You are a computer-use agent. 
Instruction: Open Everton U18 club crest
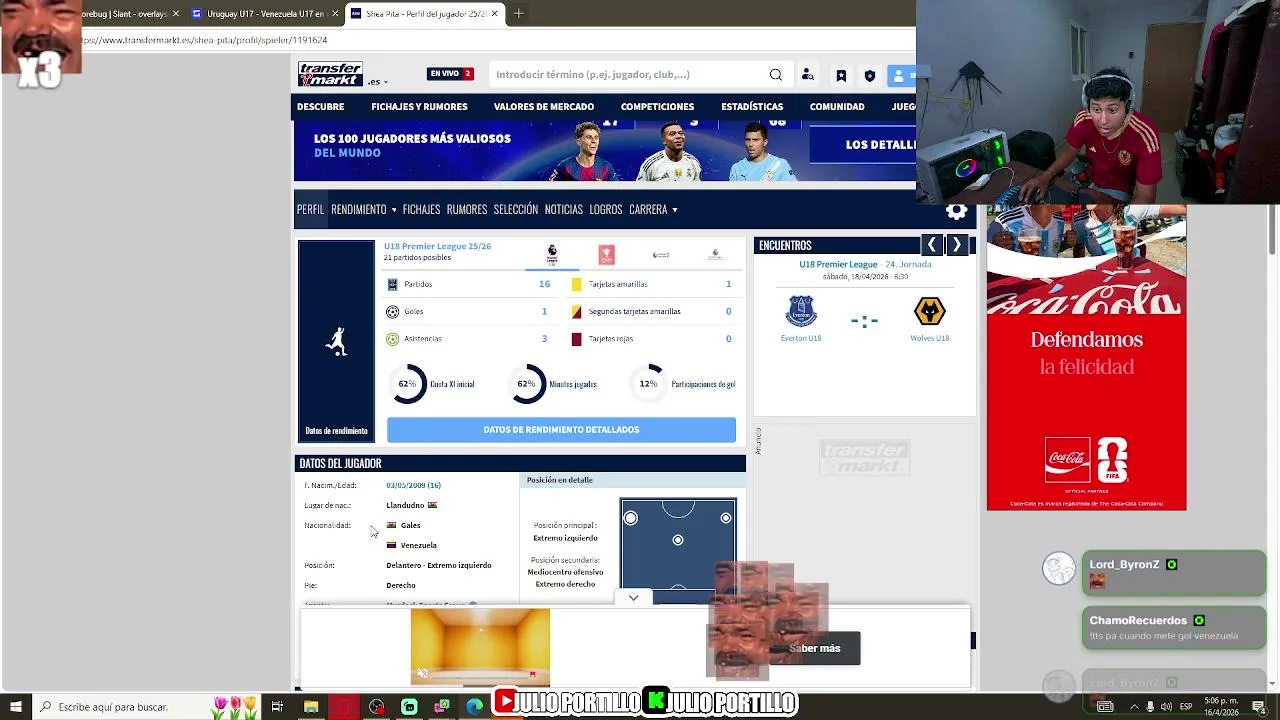coord(801,312)
